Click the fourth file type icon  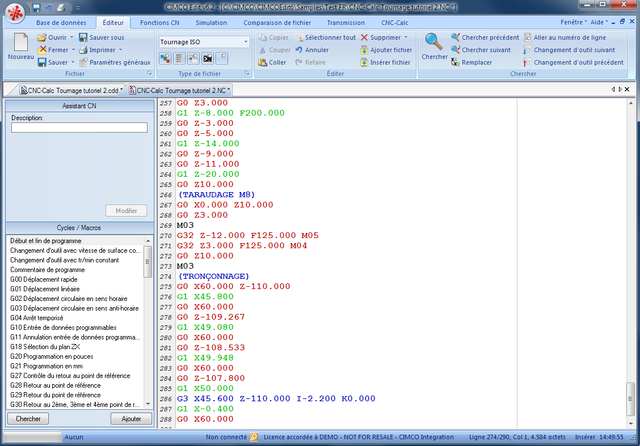tap(207, 58)
